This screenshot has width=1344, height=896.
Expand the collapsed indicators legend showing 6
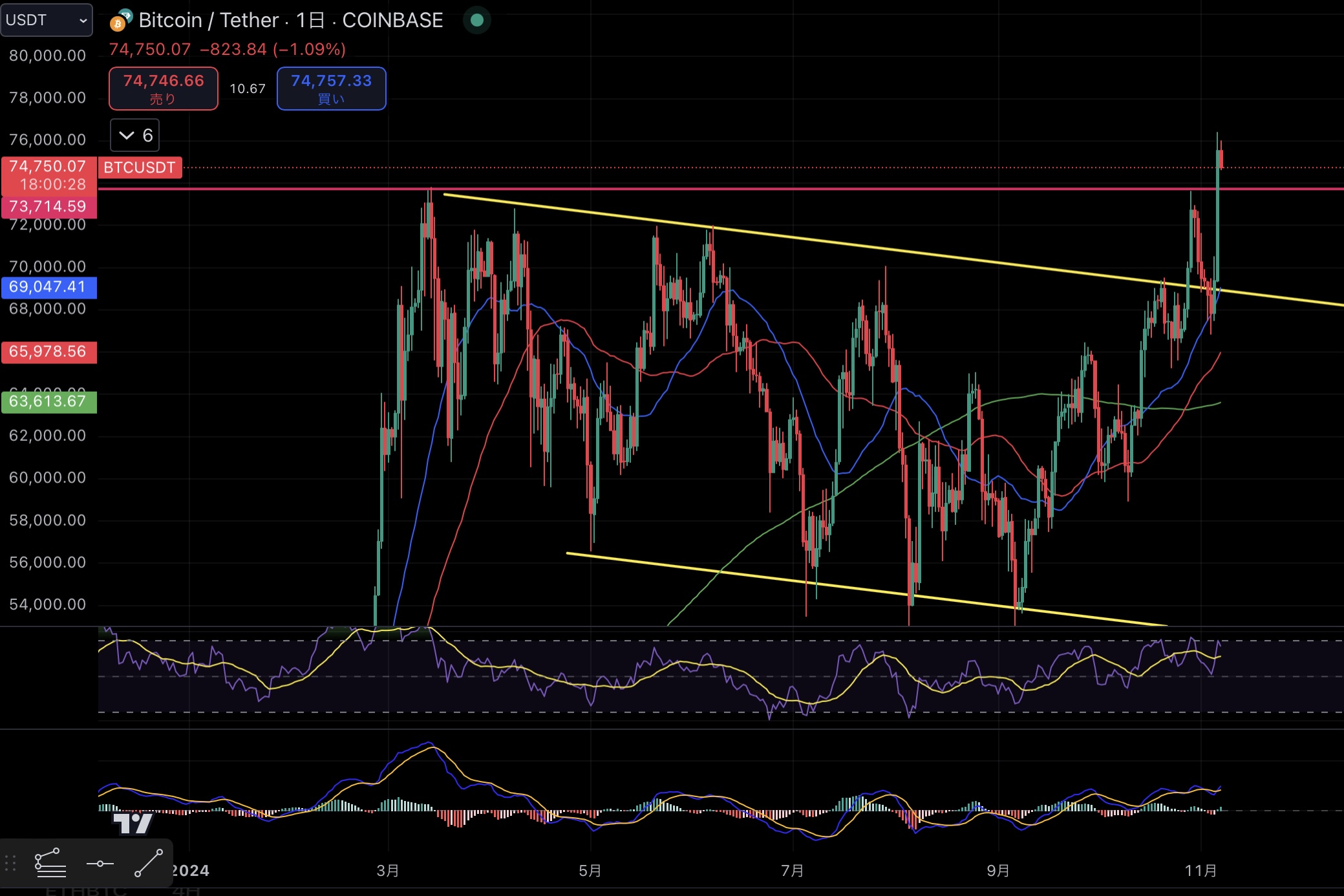point(134,135)
